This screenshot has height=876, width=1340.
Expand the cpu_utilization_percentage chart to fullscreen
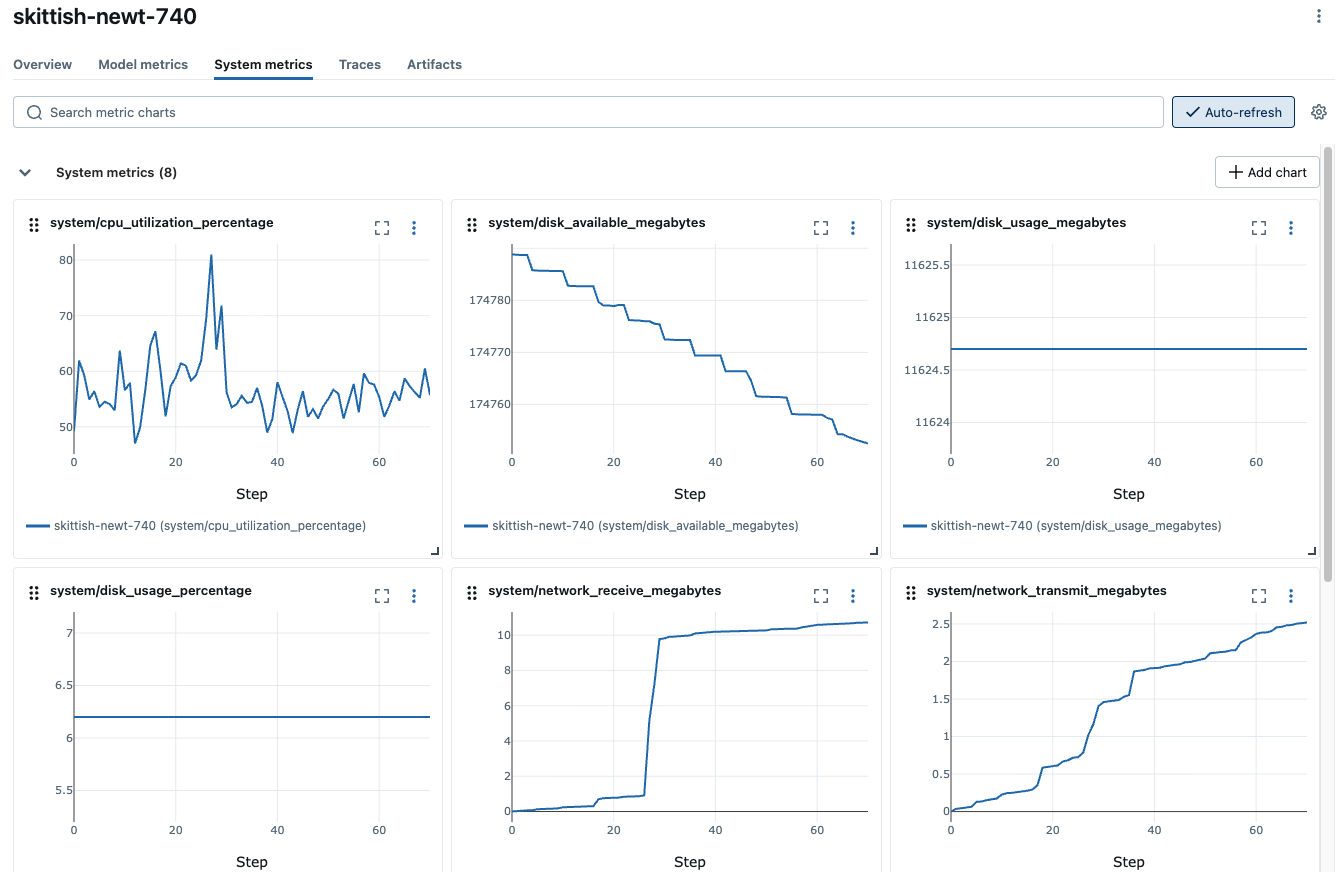pyautogui.click(x=381, y=228)
